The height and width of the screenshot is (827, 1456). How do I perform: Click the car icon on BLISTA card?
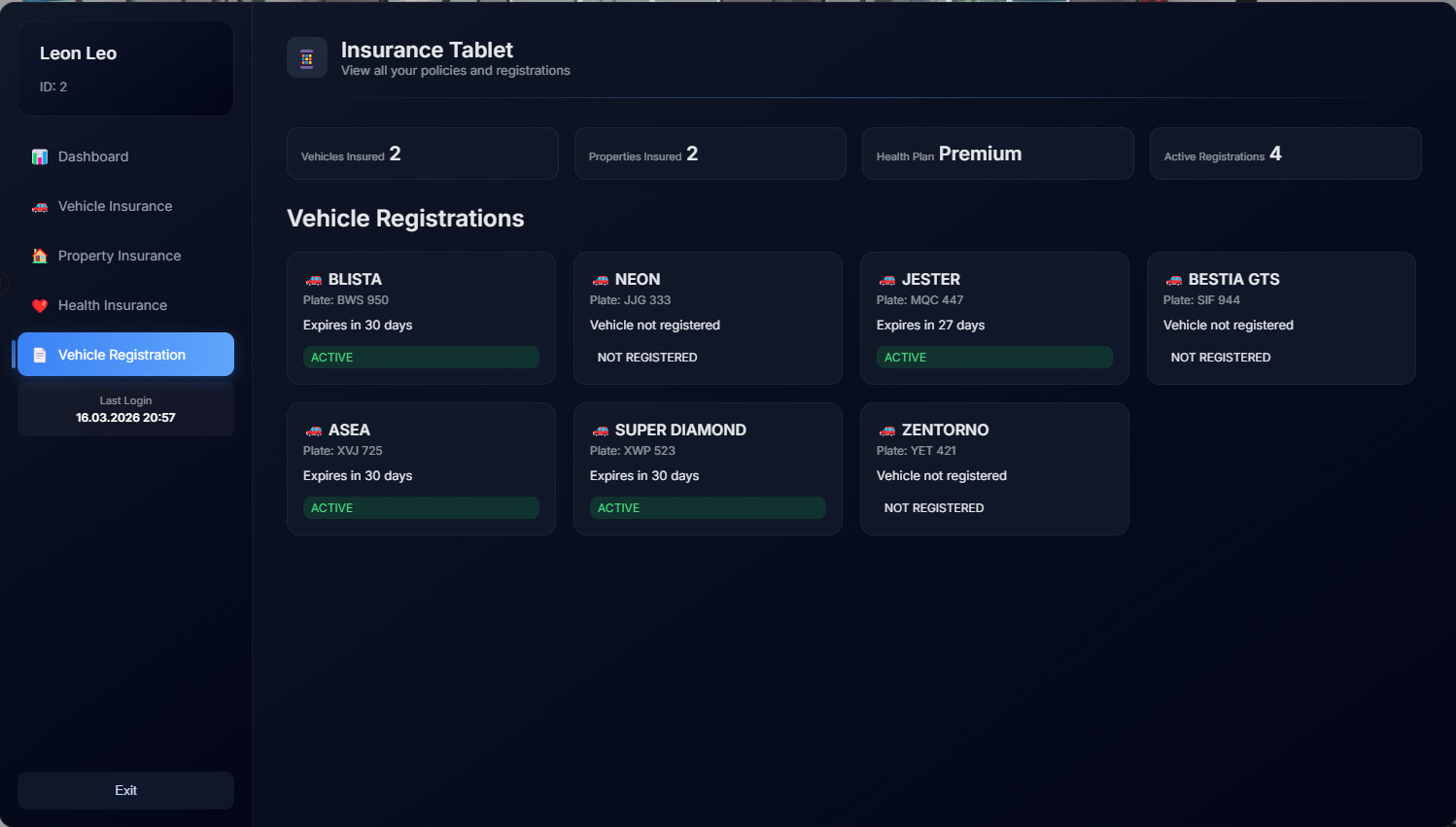pyautogui.click(x=314, y=280)
